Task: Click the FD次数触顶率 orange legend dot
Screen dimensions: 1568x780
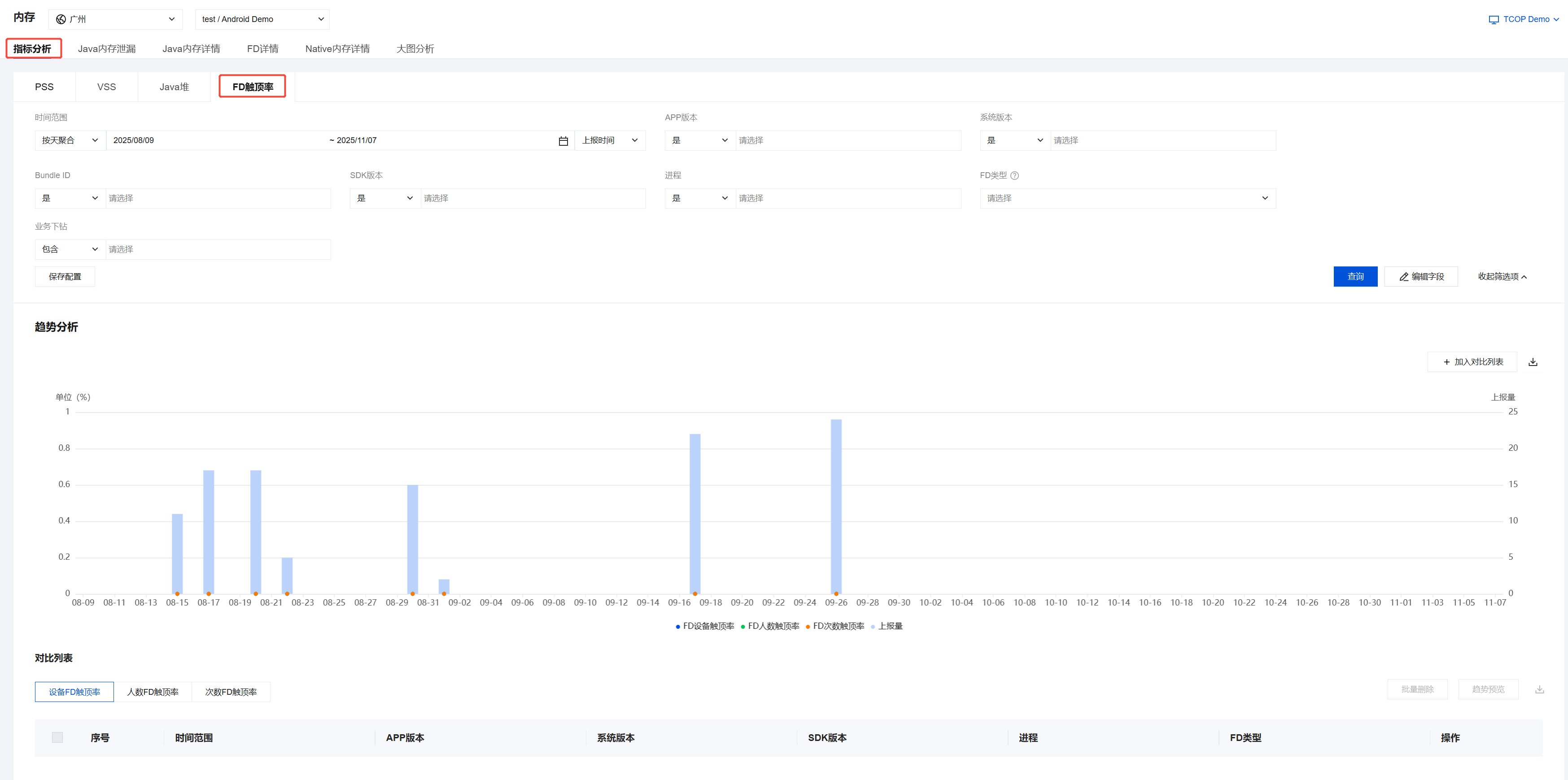Action: [808, 627]
